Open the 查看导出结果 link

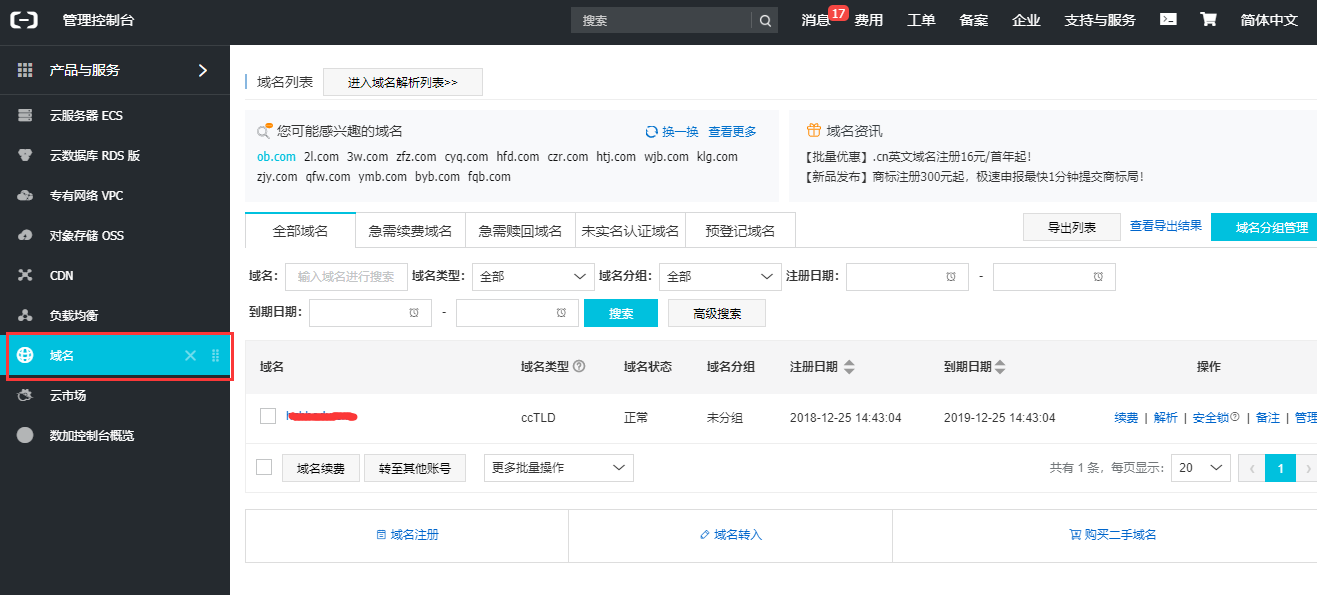pyautogui.click(x=1166, y=226)
